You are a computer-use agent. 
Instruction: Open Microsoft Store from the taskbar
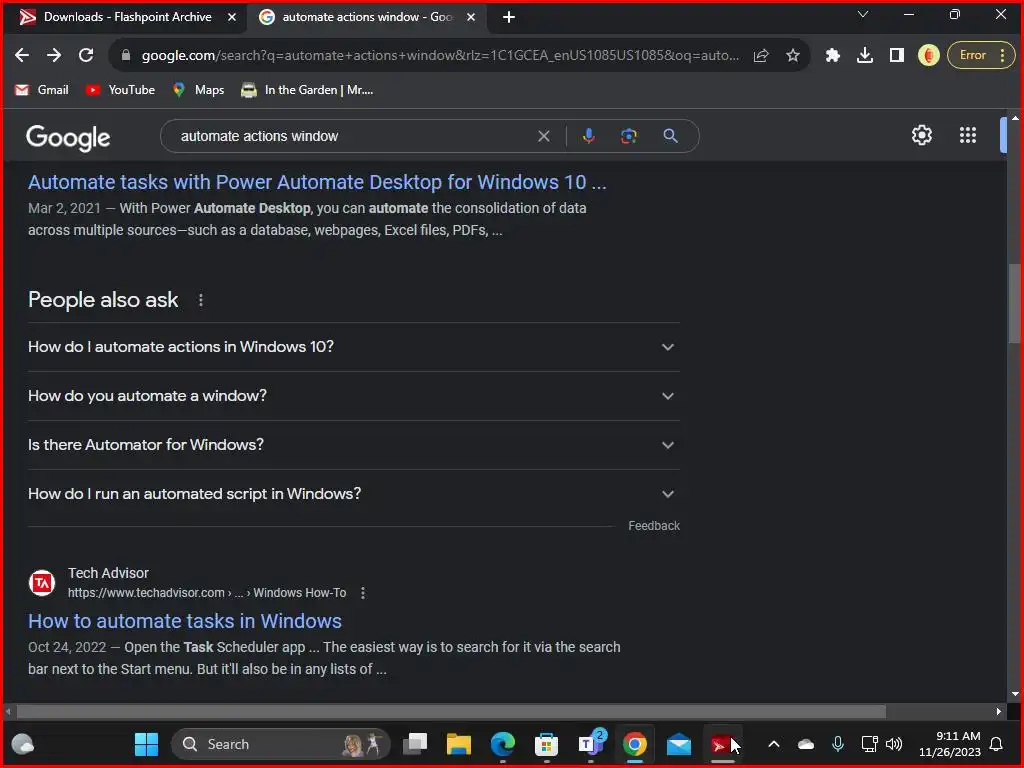coord(546,744)
